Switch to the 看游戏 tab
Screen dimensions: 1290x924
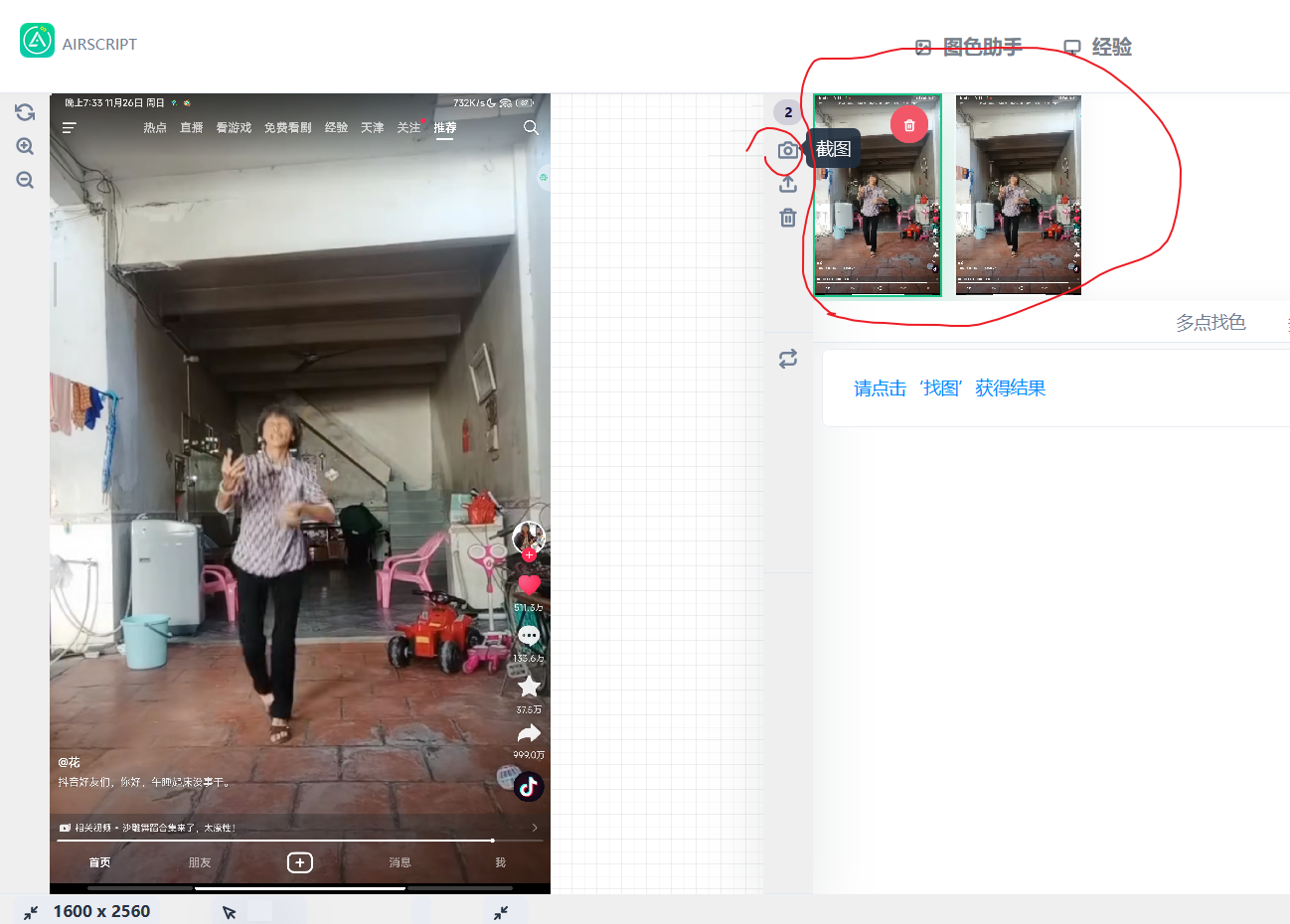click(x=234, y=128)
